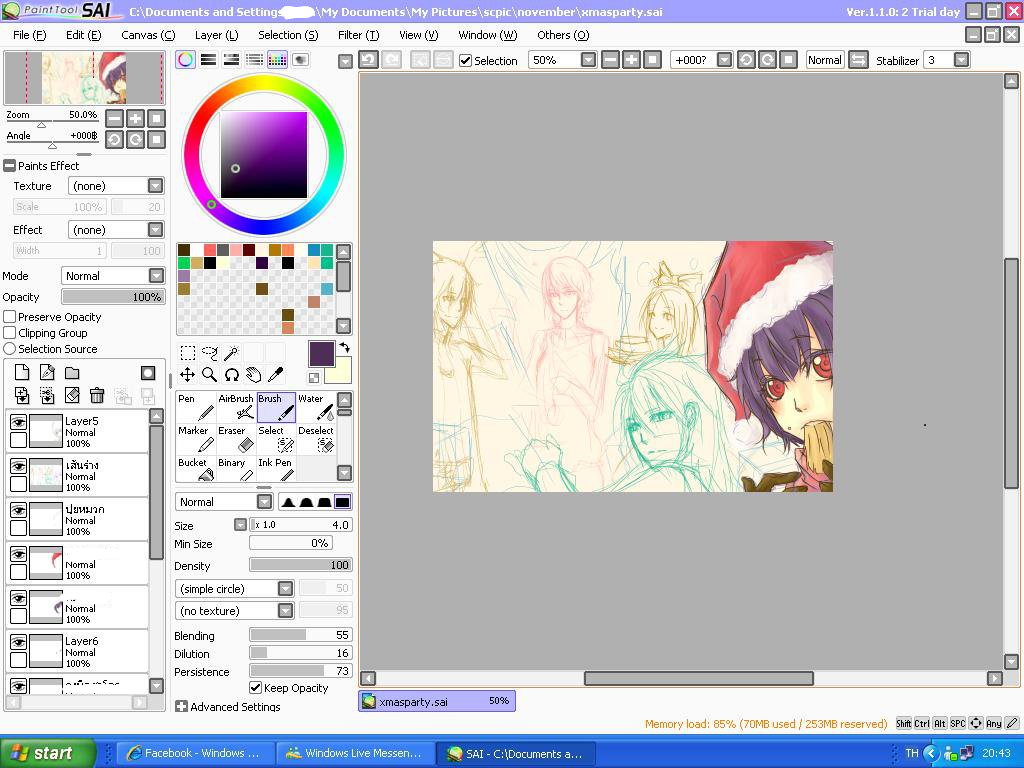This screenshot has height=768, width=1024.
Task: Hide the ปุยหมวก layer via eye icon
Action: pyautogui.click(x=18, y=511)
